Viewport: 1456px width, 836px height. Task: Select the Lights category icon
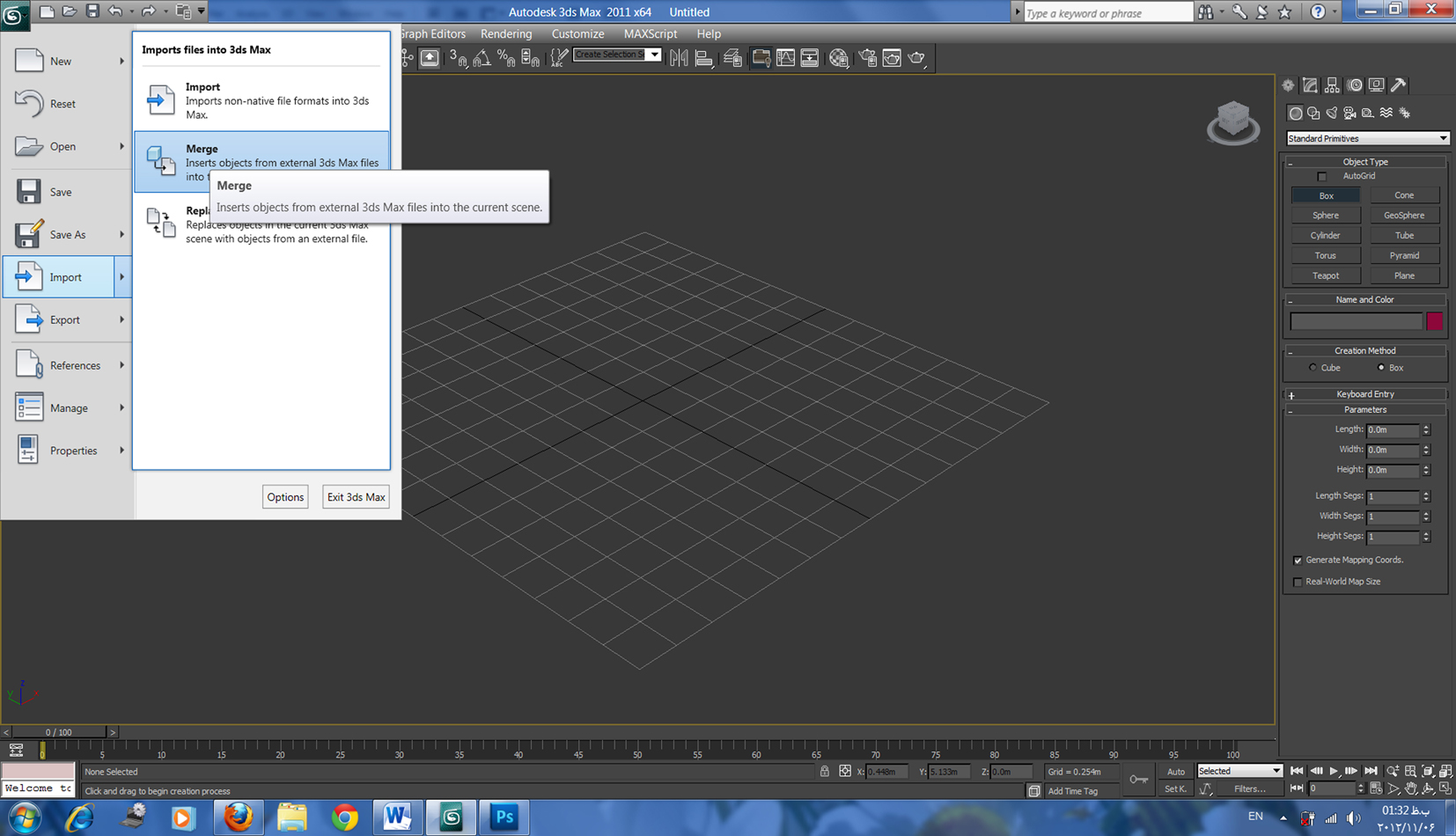coord(1332,113)
